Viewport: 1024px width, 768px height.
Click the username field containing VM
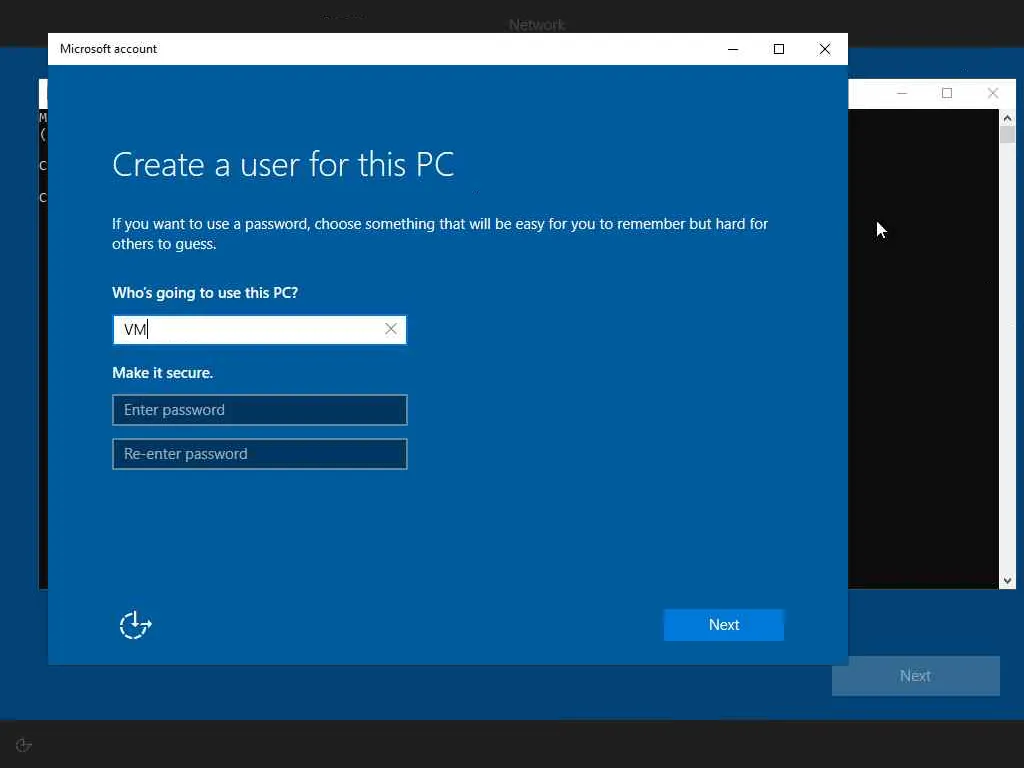(x=259, y=330)
